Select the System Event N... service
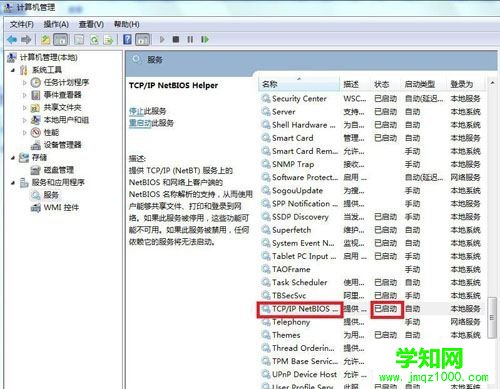 [x=371, y=243]
